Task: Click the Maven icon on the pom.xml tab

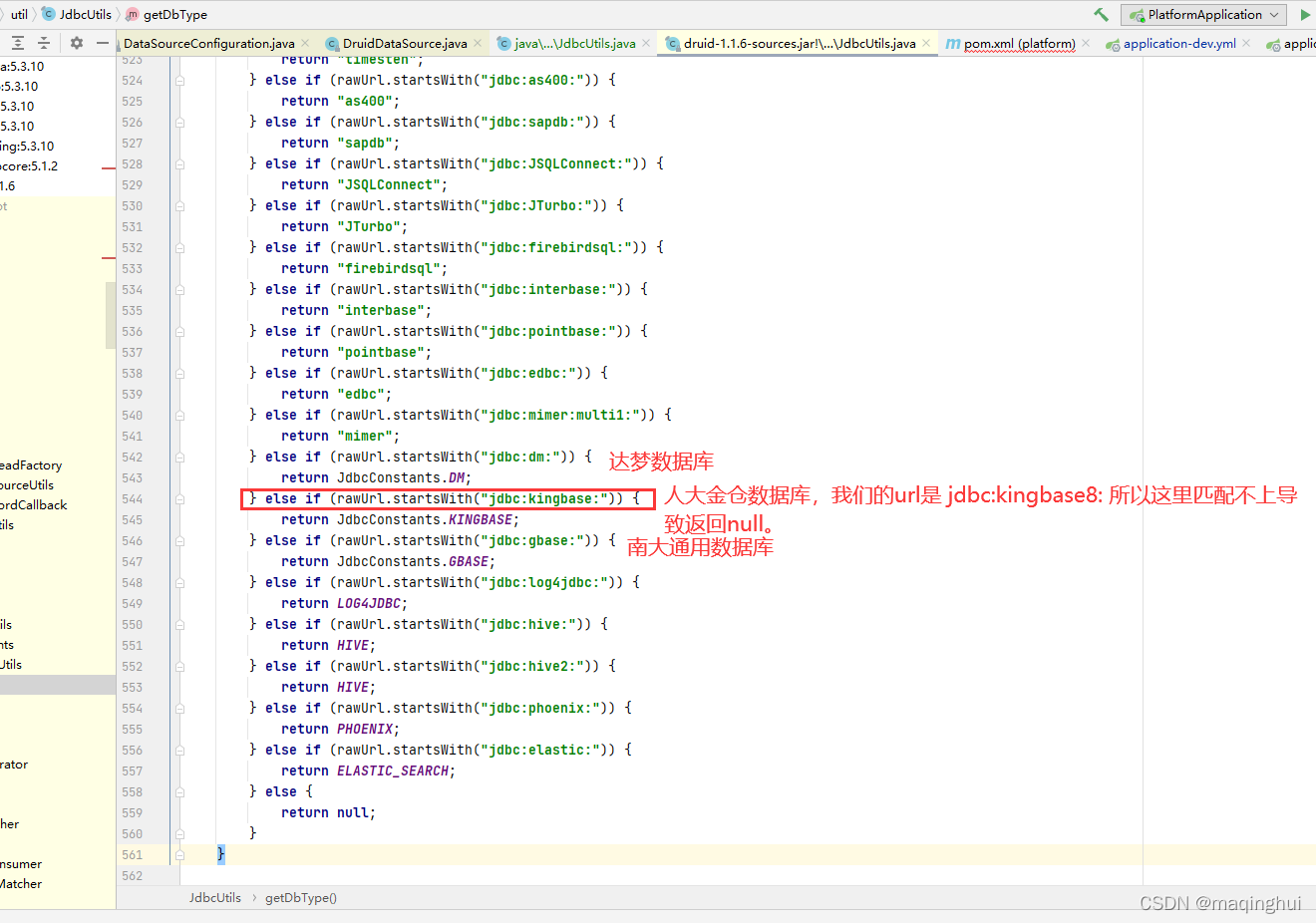Action: 954,43
